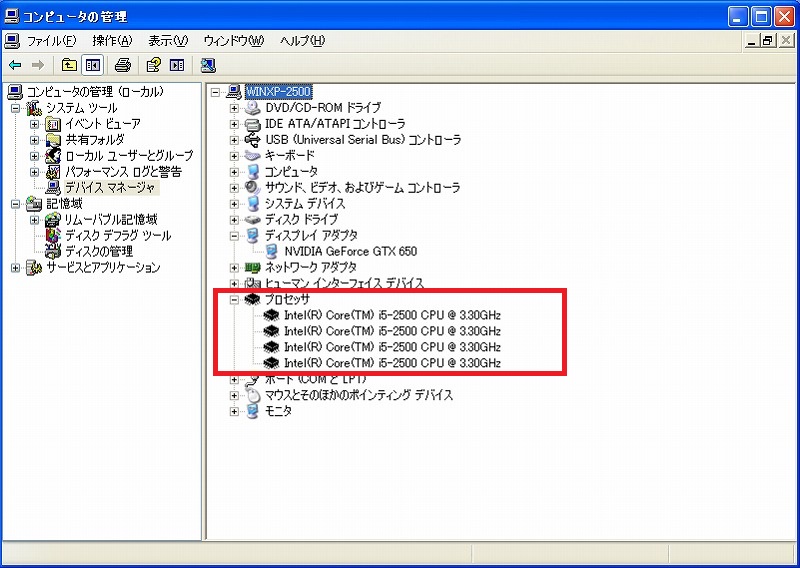The image size is (800, 568).
Task: Open the Properties toolbar icon
Action: pyautogui.click(x=153, y=65)
